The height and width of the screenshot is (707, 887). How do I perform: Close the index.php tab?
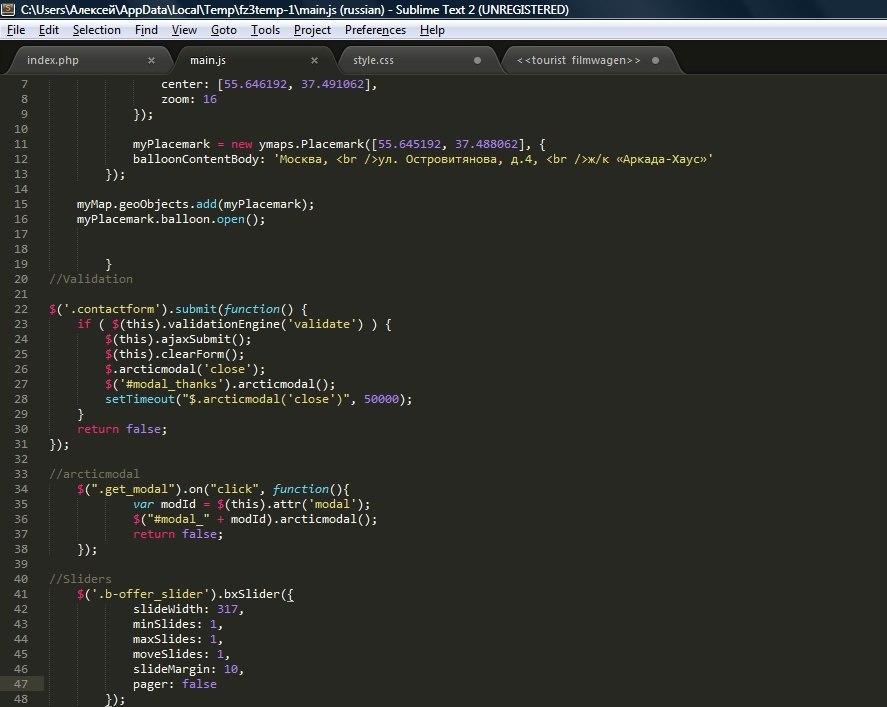(151, 60)
